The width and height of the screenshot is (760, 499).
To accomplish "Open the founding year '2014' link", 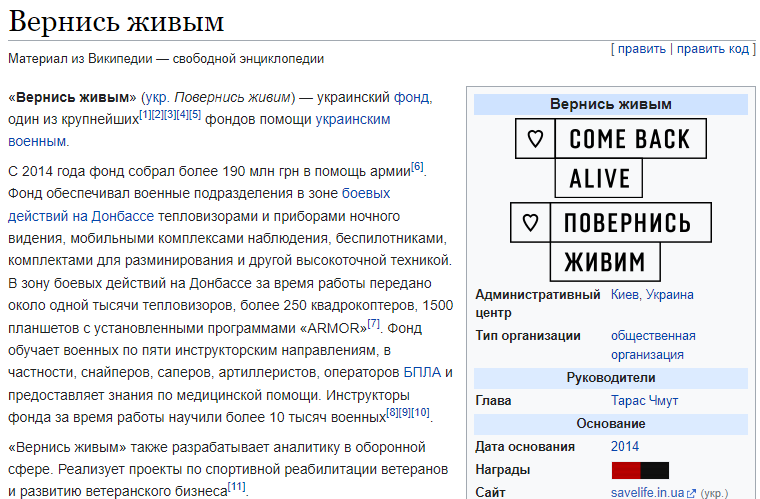I will click(x=625, y=446).
